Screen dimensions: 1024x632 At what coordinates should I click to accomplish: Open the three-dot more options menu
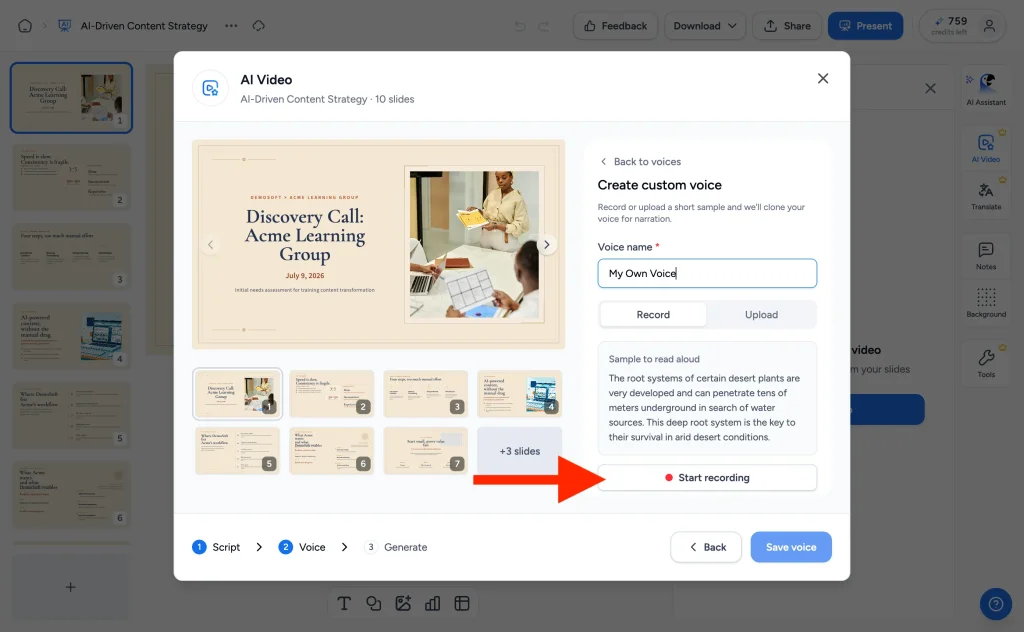(231, 26)
